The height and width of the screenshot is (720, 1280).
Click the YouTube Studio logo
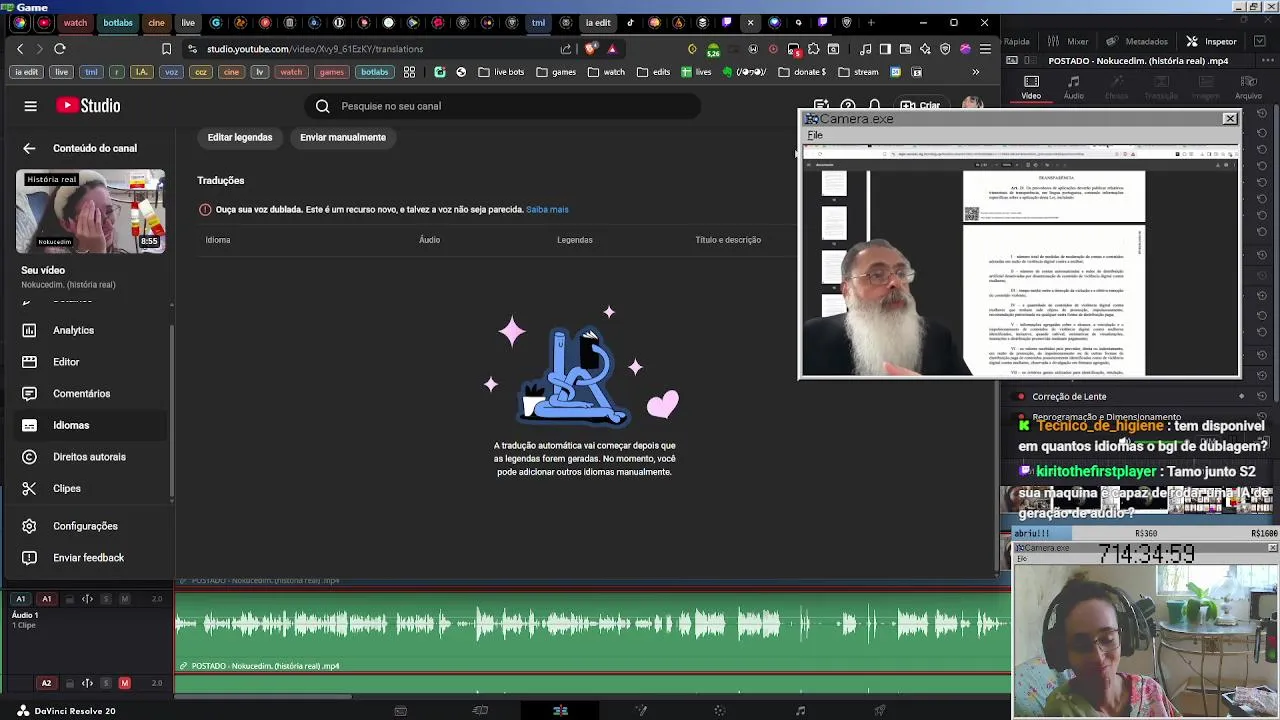click(88, 106)
